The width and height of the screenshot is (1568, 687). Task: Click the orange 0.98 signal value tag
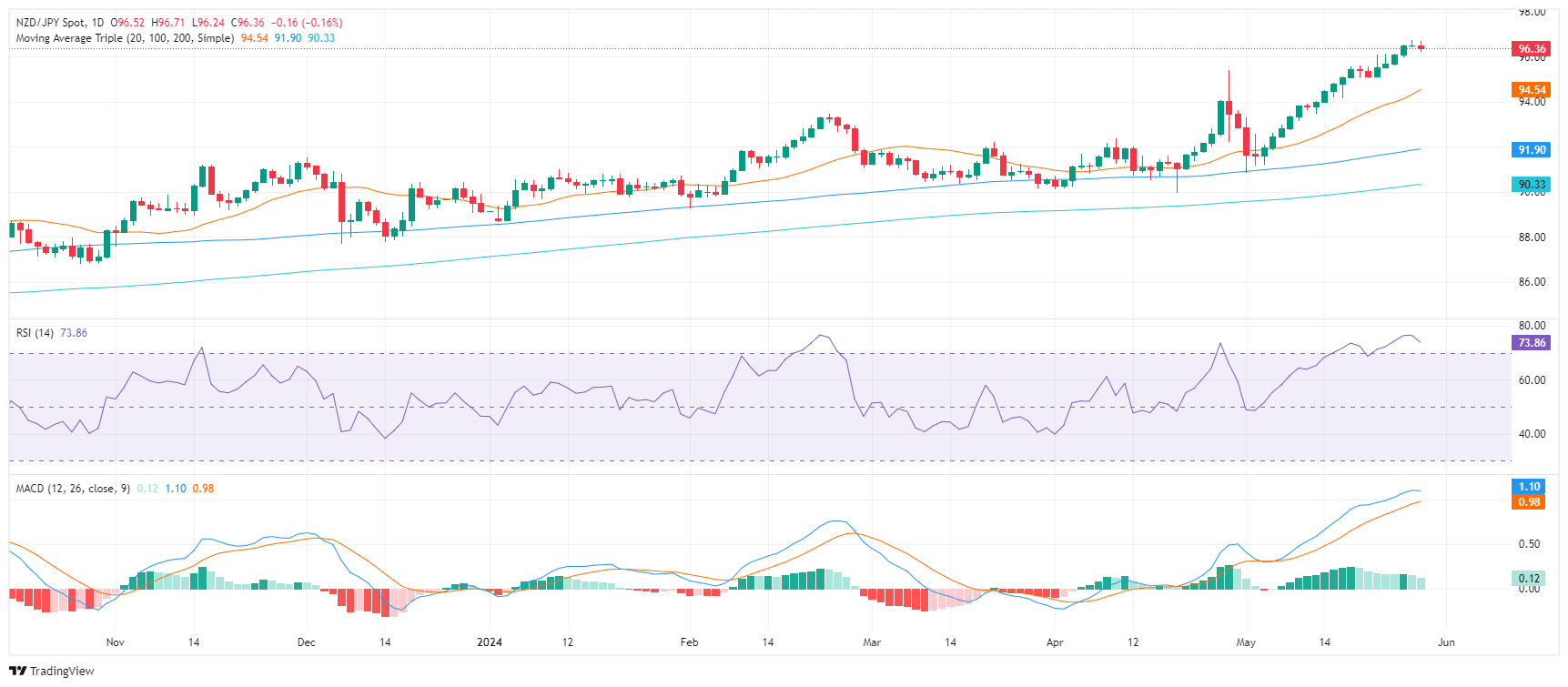(1530, 502)
